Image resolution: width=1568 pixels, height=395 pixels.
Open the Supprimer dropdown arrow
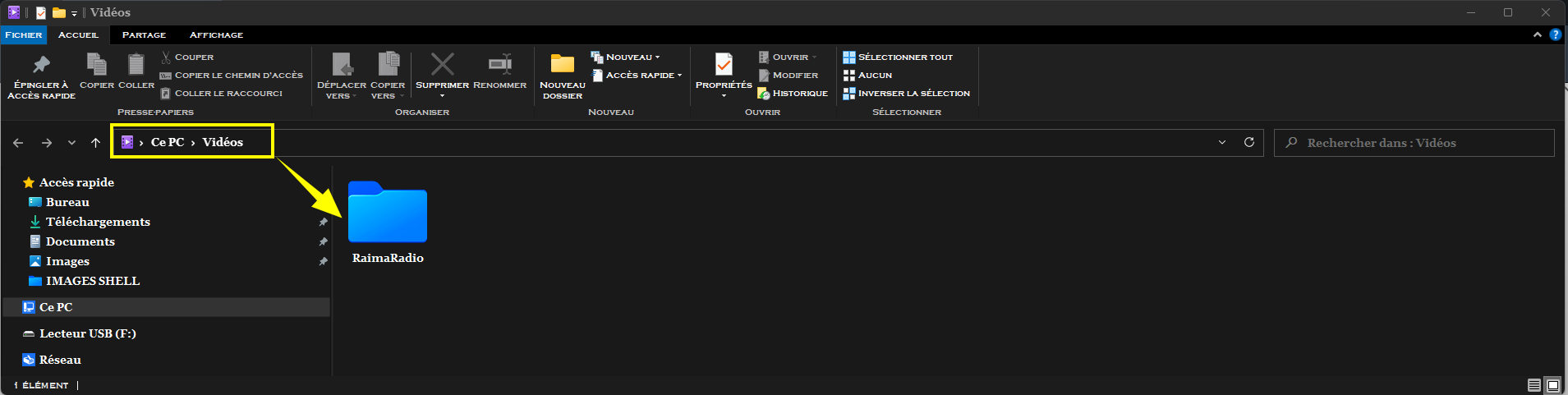(442, 96)
